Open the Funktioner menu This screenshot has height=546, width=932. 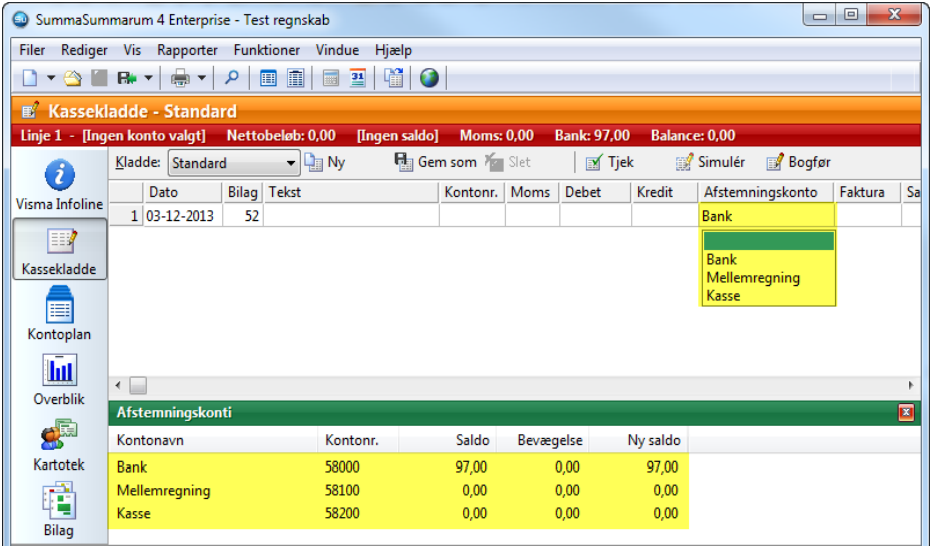266,50
